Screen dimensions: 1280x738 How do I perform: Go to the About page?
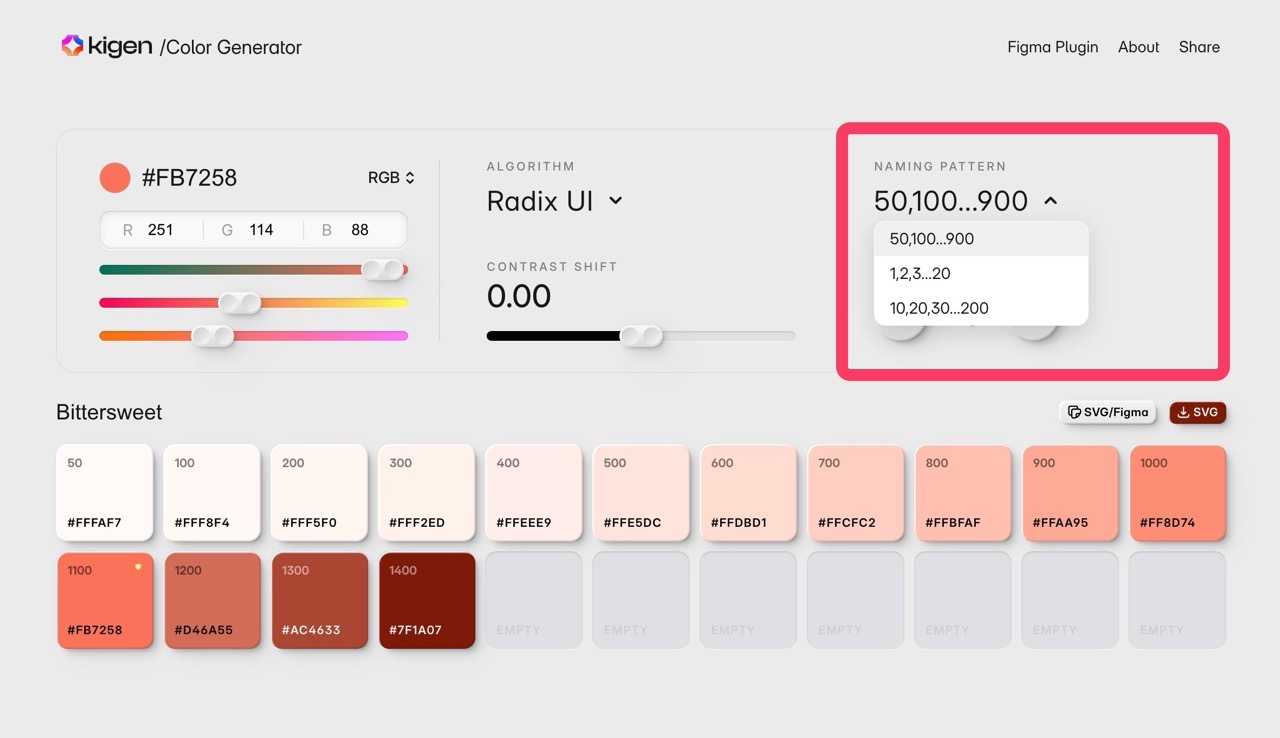pyautogui.click(x=1138, y=47)
